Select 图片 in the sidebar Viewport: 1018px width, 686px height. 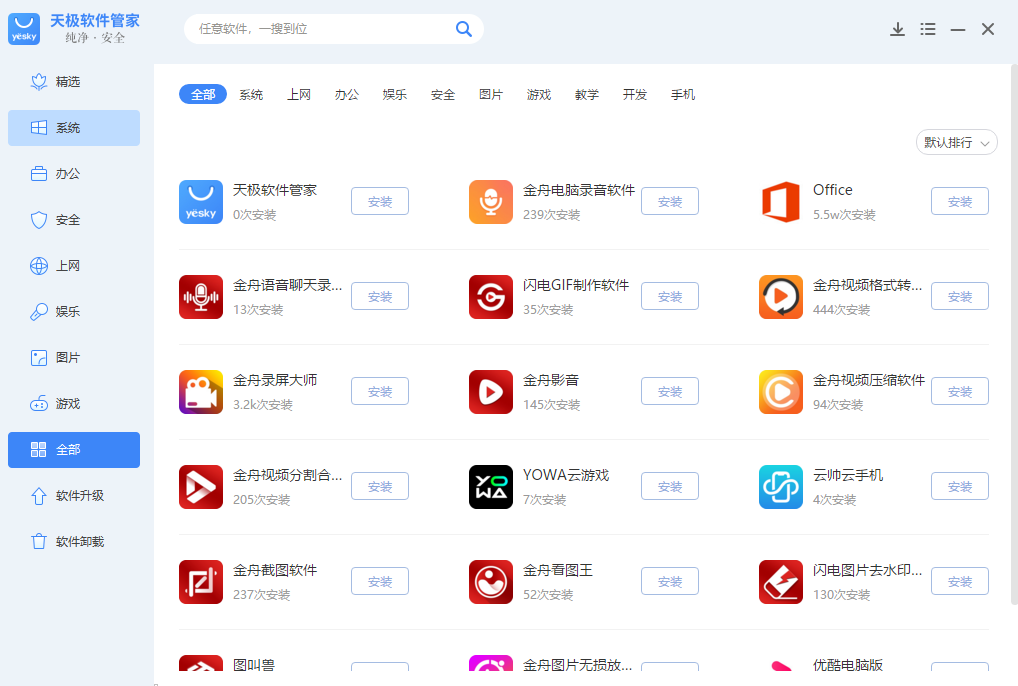click(x=74, y=358)
